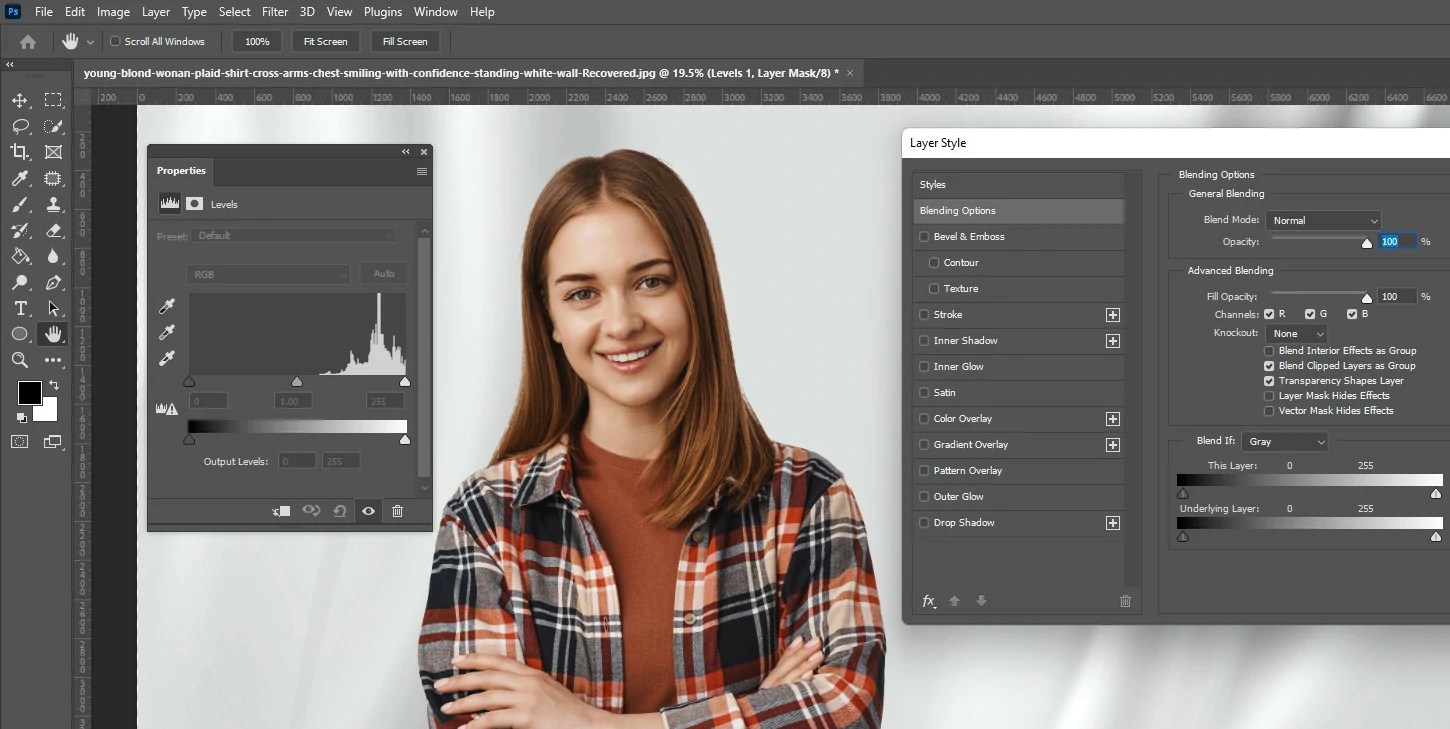Open the Blend Mode dropdown
This screenshot has height=729, width=1450.
tap(1322, 220)
